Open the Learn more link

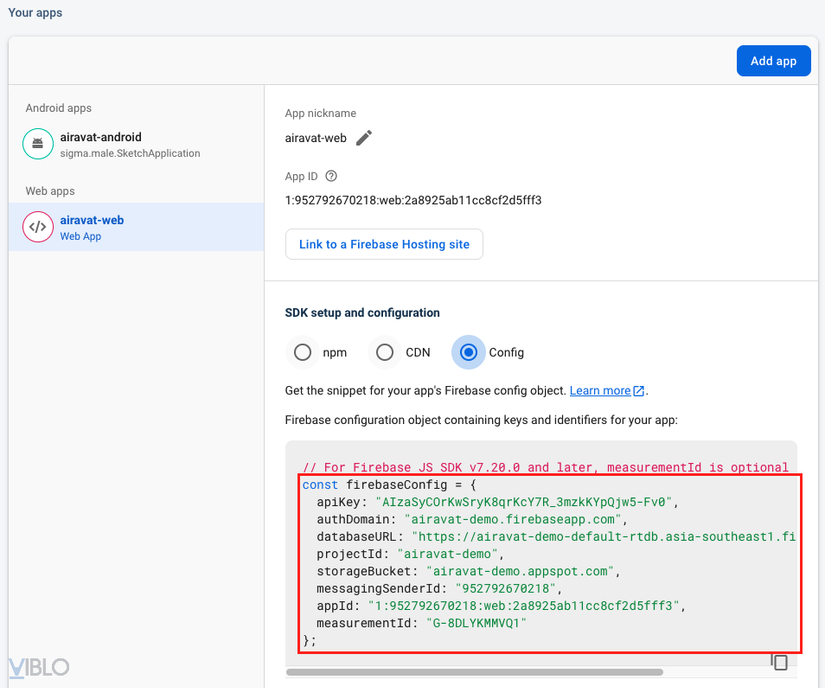(x=600, y=391)
